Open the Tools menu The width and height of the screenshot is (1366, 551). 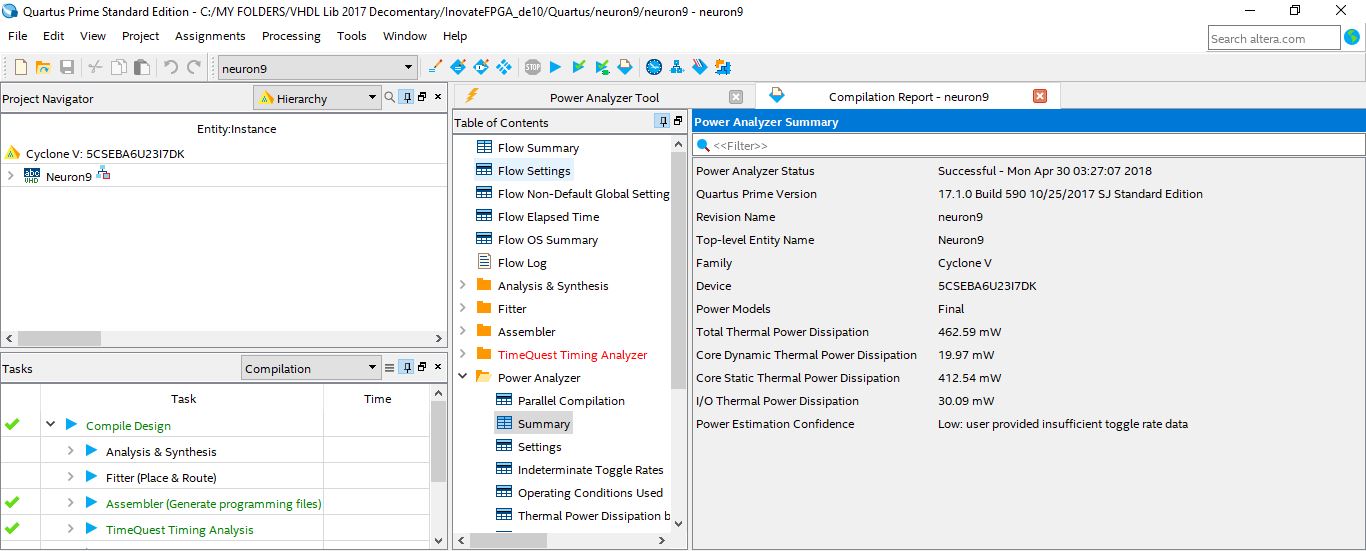tap(351, 36)
